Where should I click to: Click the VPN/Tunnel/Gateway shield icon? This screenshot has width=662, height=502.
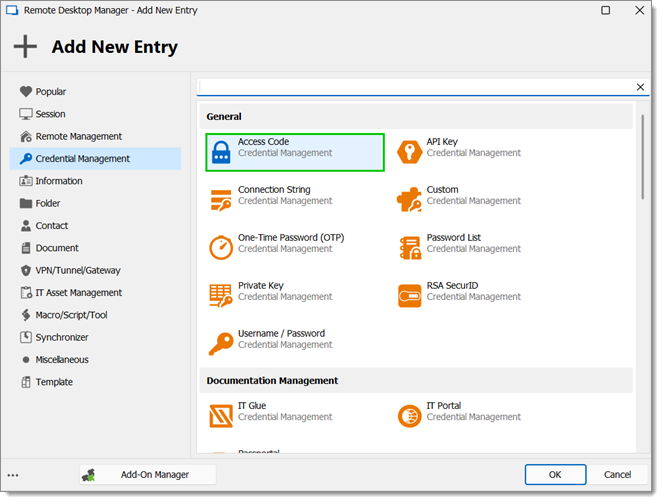tap(26, 270)
